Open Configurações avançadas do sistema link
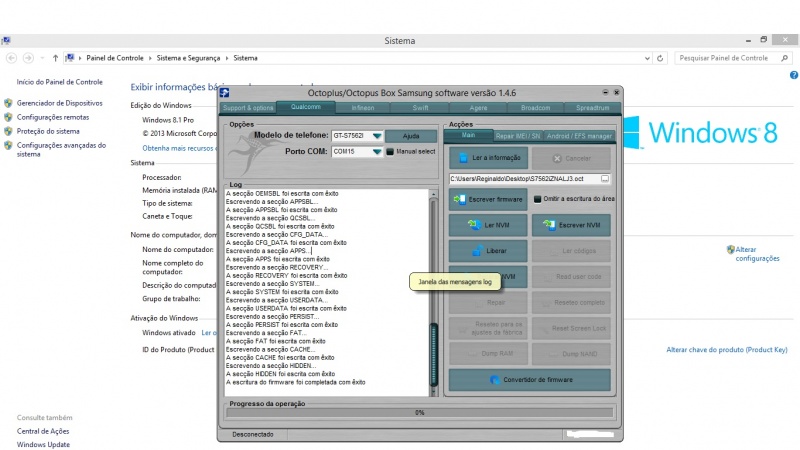800x450 pixels. pos(61,149)
